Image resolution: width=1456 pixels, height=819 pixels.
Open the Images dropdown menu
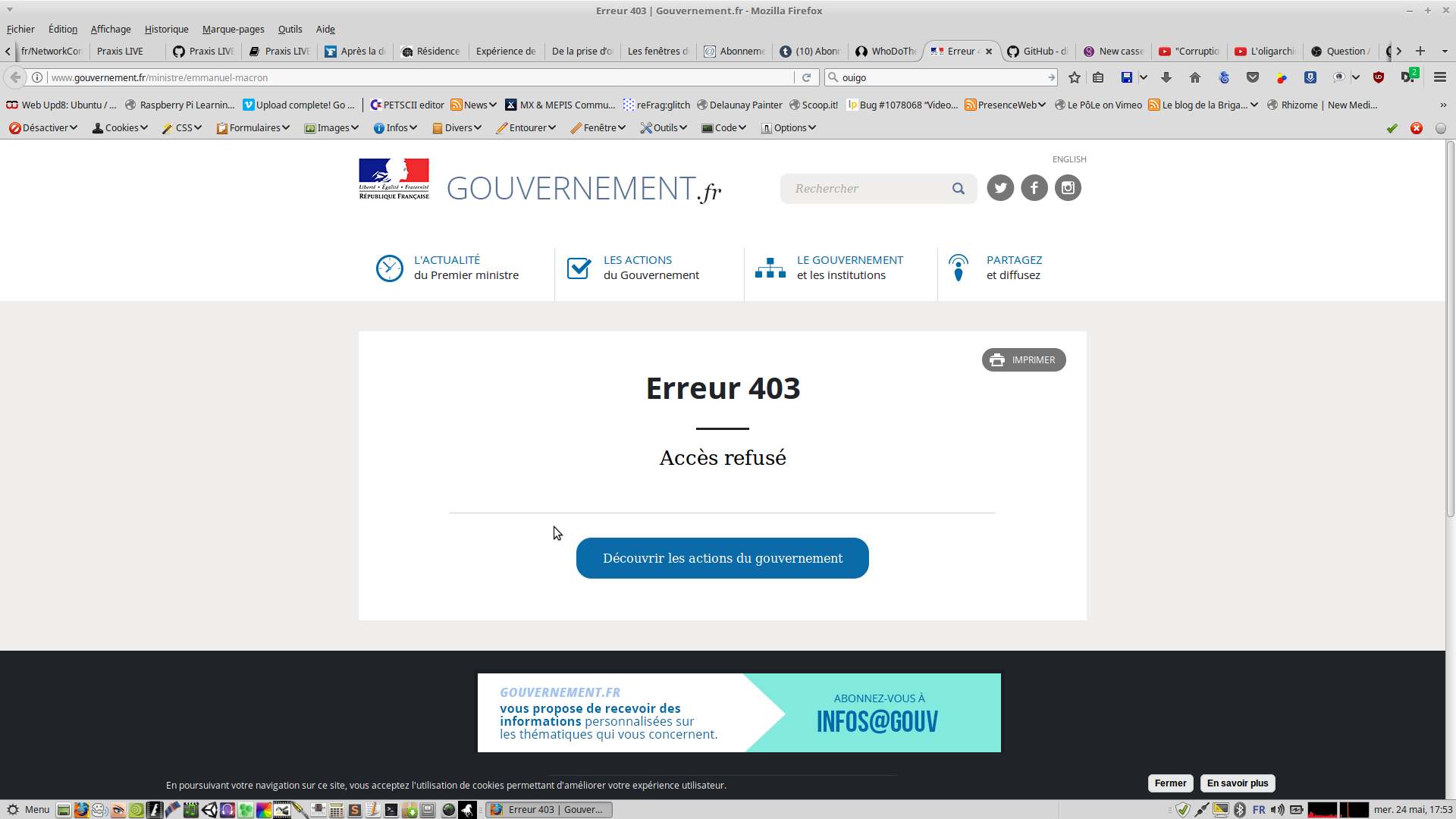point(331,127)
